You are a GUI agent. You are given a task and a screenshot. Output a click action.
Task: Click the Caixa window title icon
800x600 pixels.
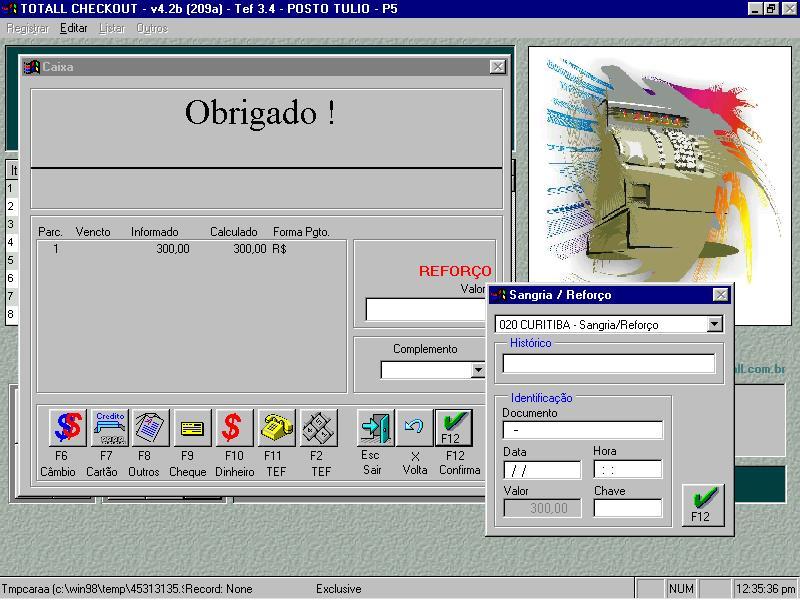coord(32,67)
